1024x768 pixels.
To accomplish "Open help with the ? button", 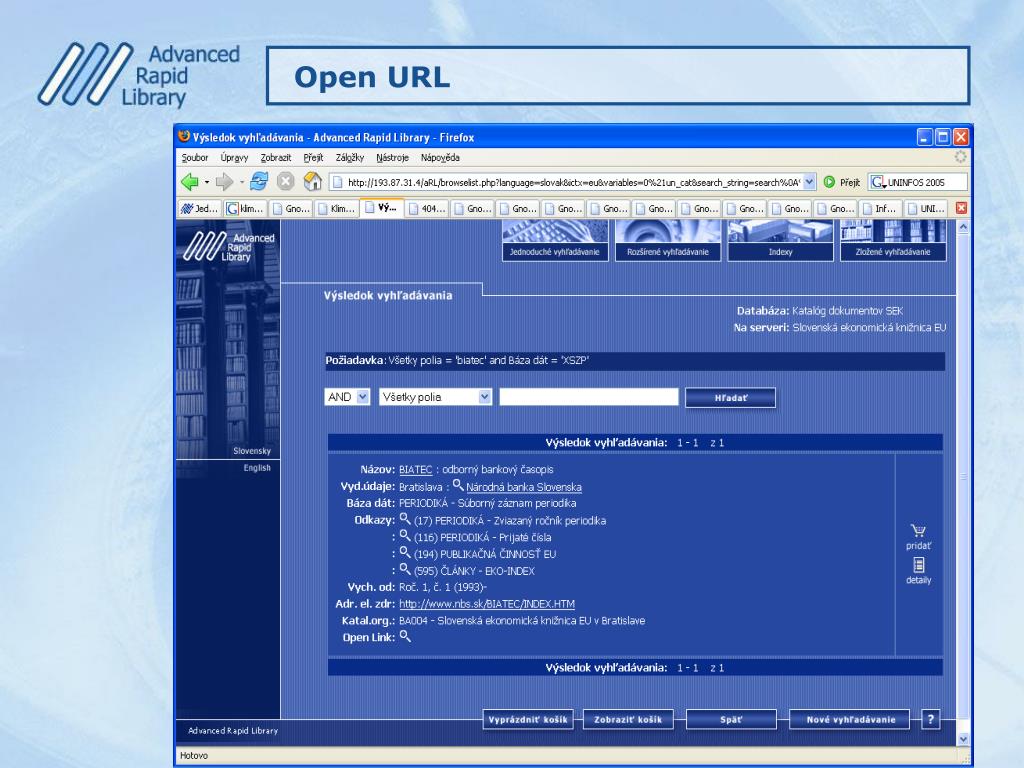I will pos(931,720).
